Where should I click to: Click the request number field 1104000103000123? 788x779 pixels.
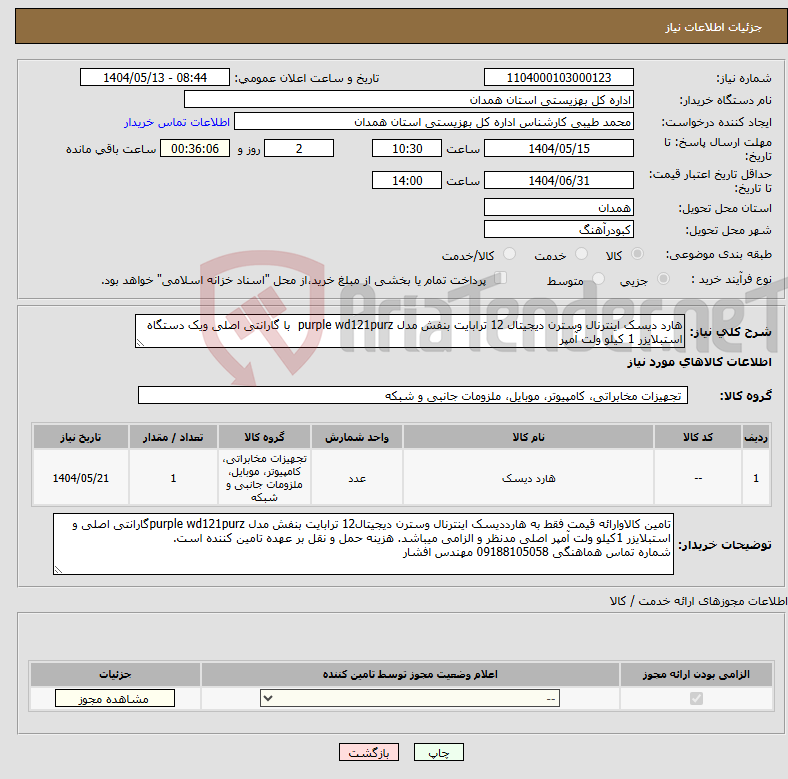click(558, 77)
